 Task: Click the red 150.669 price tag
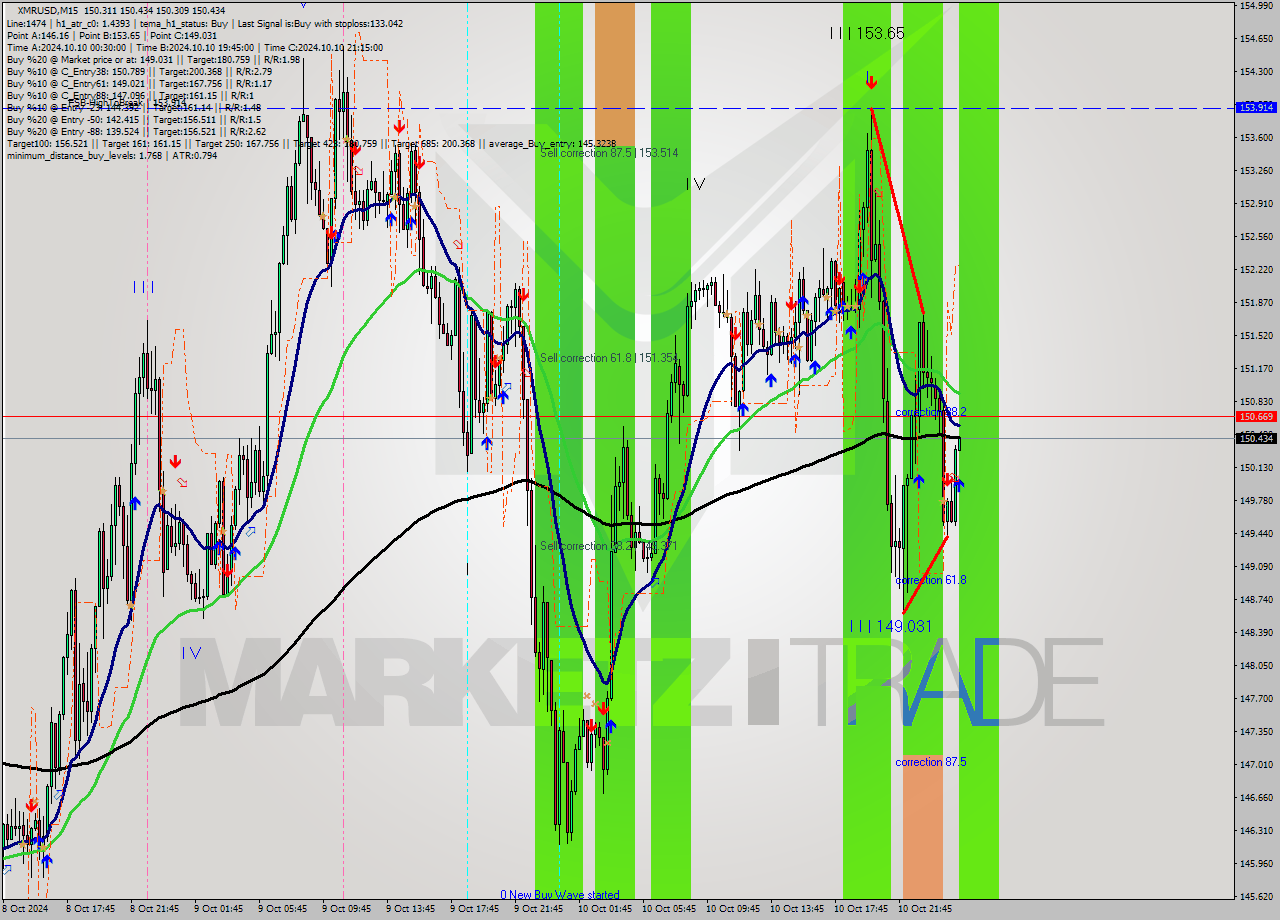1256,416
